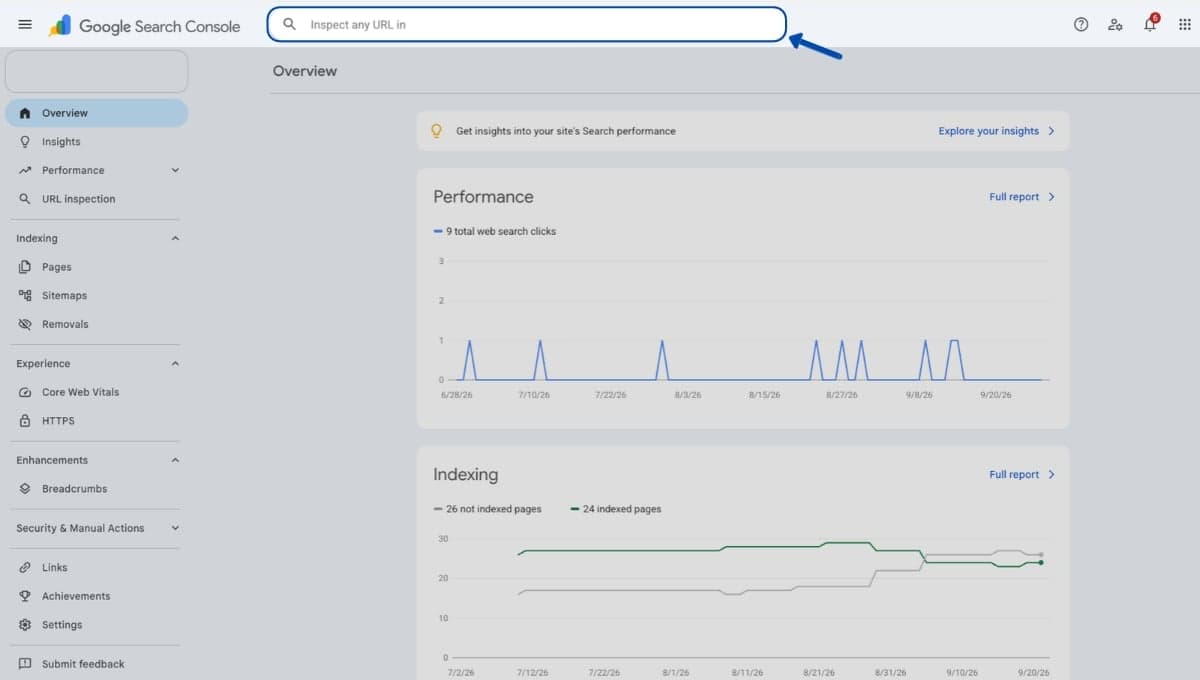The height and width of the screenshot is (680, 1200).
Task: Open the Google apps grid
Action: (1185, 25)
